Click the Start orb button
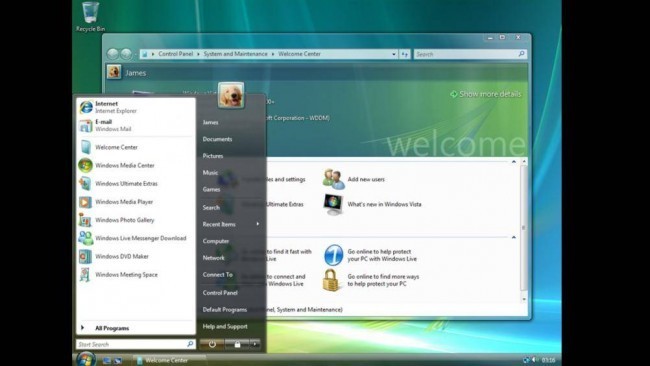The image size is (650, 366). pyautogui.click(x=86, y=359)
